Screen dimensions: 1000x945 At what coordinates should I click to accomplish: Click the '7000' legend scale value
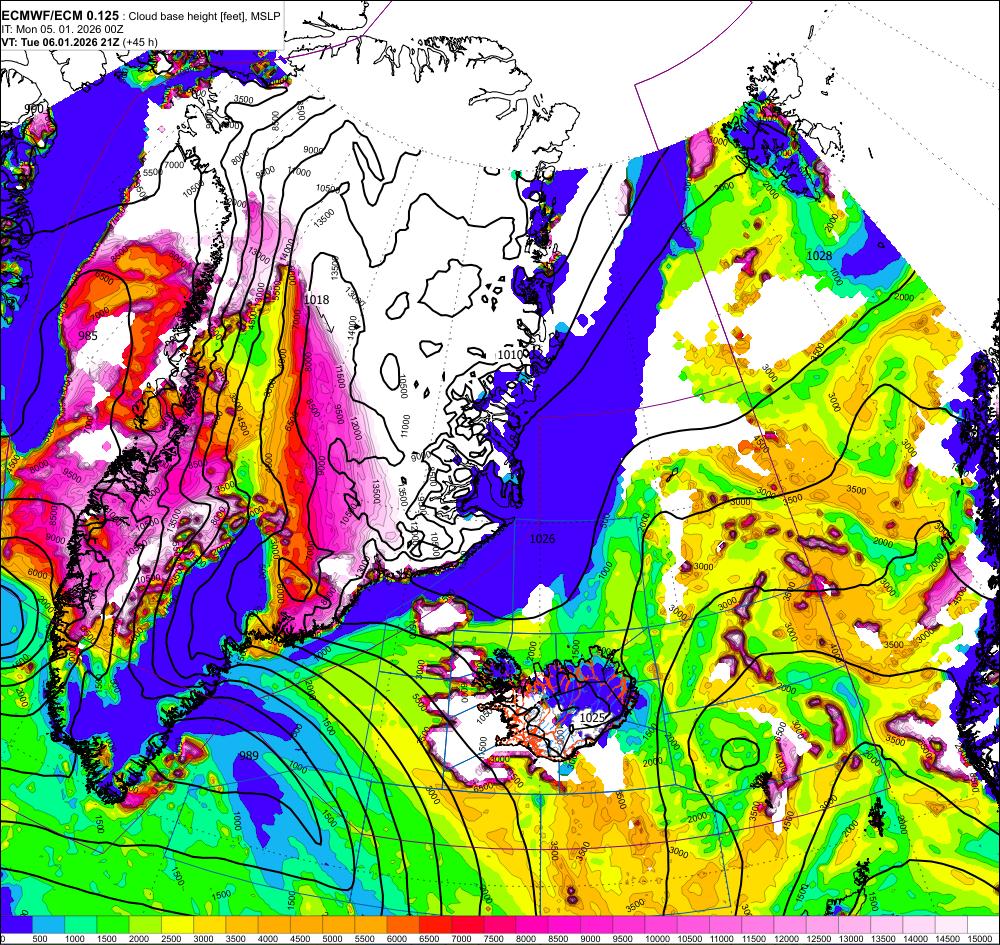(461, 938)
